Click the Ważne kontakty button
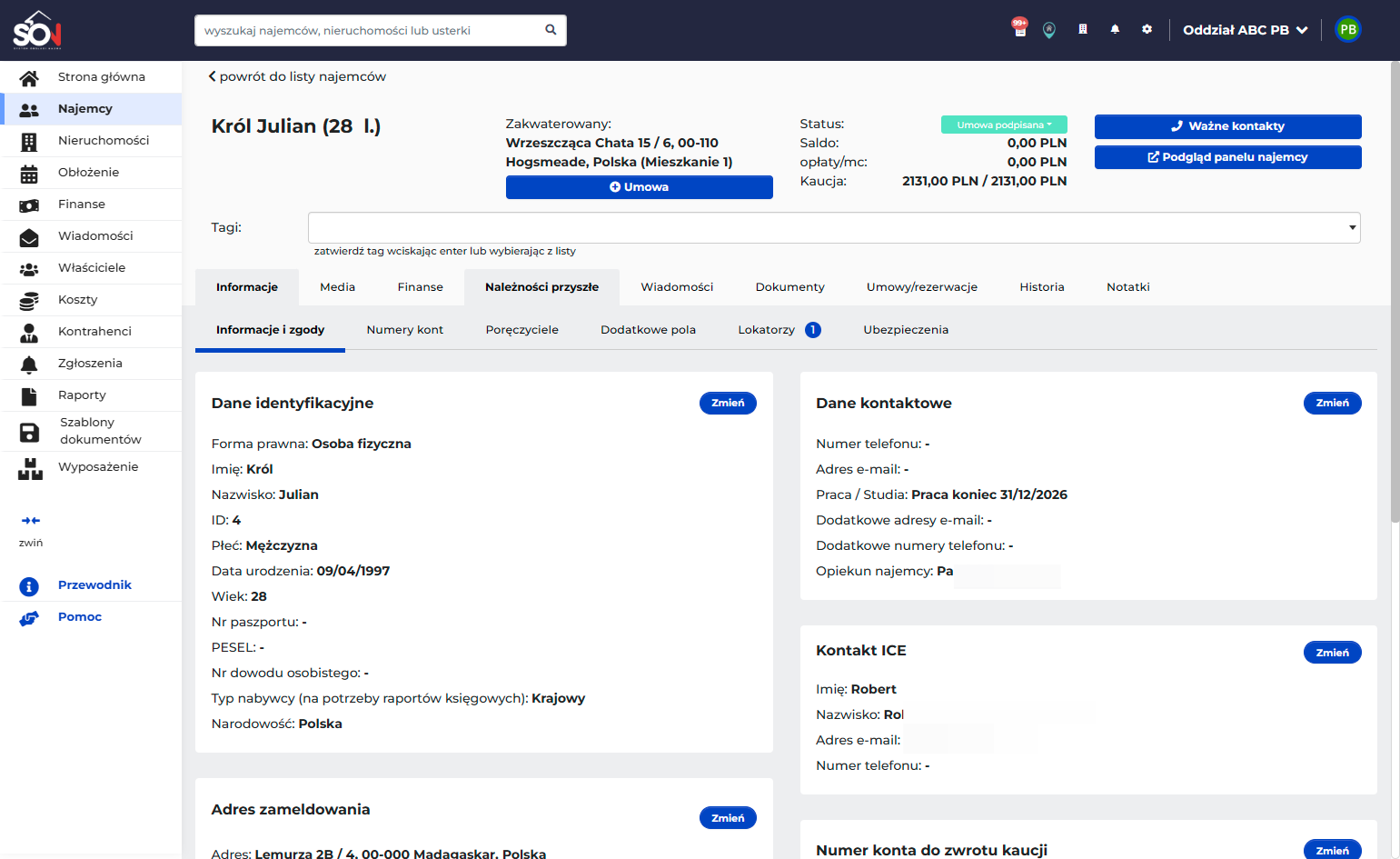Viewport: 1400px width, 859px height. 1228,126
